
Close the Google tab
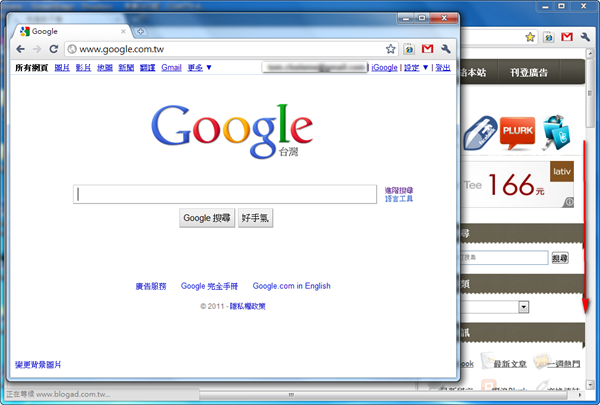pos(123,31)
